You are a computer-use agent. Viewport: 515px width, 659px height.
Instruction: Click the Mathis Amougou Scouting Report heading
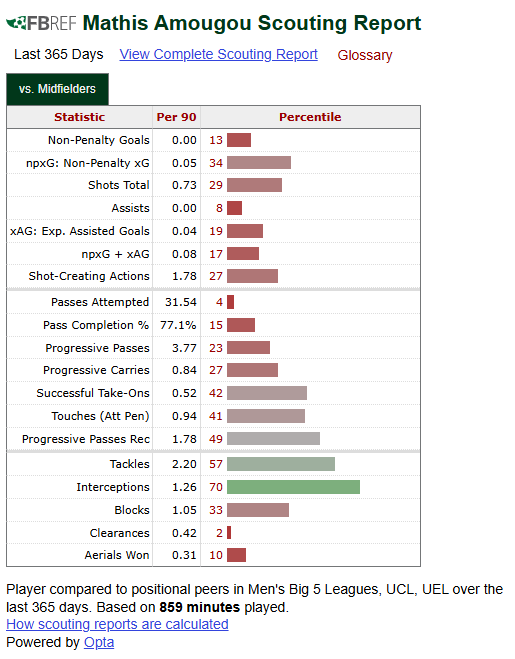(x=252, y=23)
